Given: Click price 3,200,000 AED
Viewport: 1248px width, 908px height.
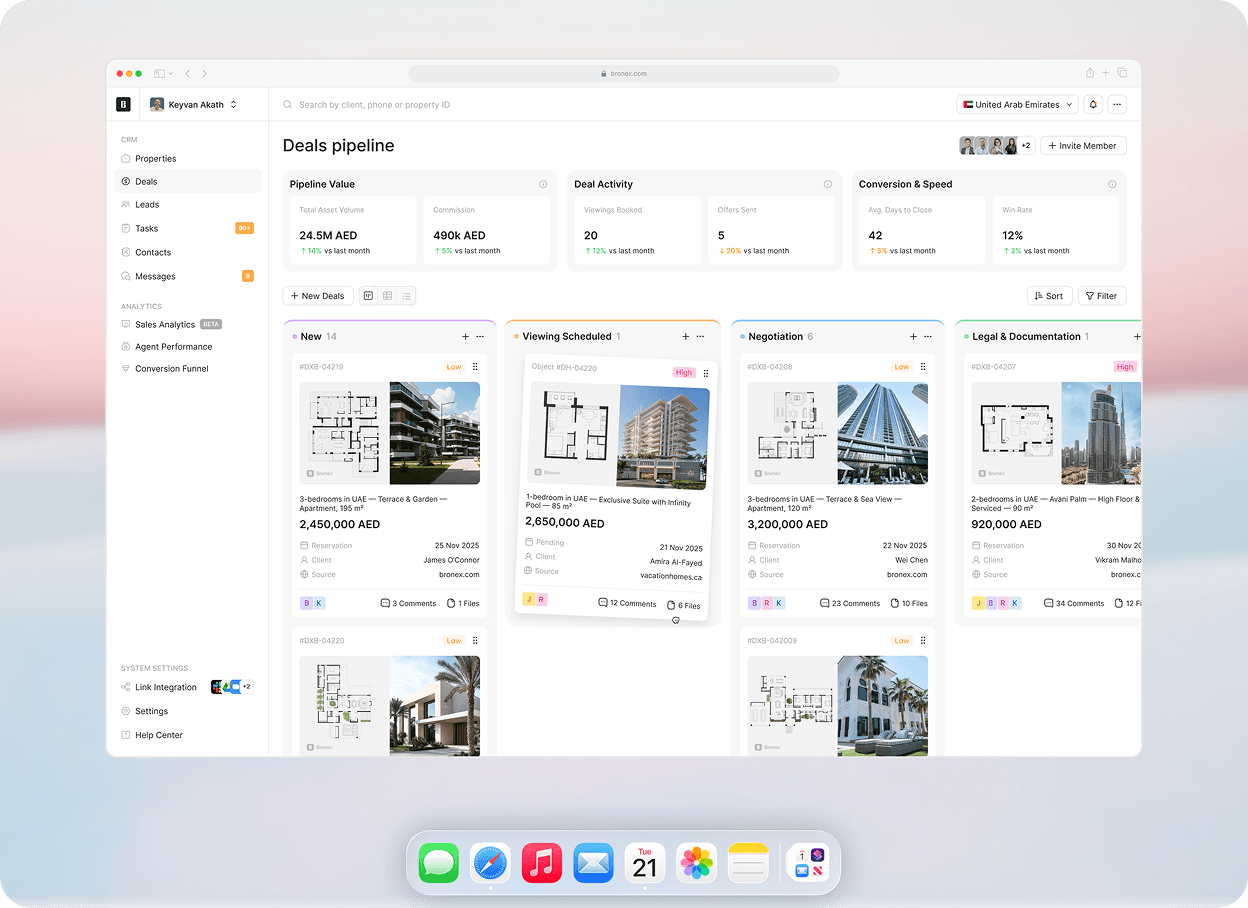Looking at the screenshot, I should 788,524.
